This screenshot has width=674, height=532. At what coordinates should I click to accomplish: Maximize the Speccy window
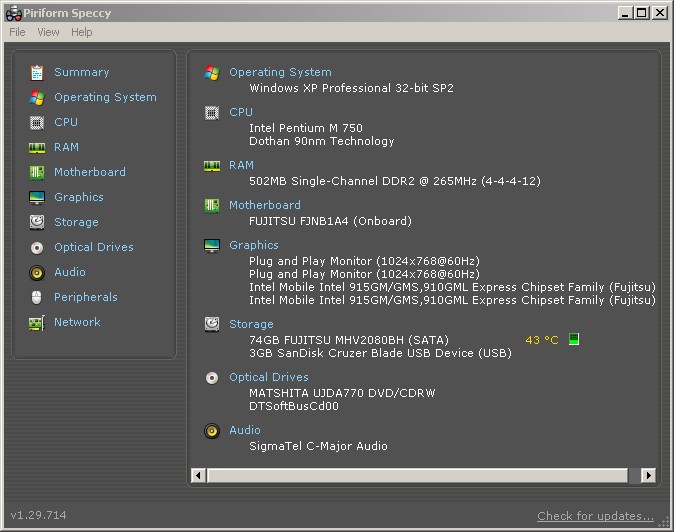pos(641,13)
